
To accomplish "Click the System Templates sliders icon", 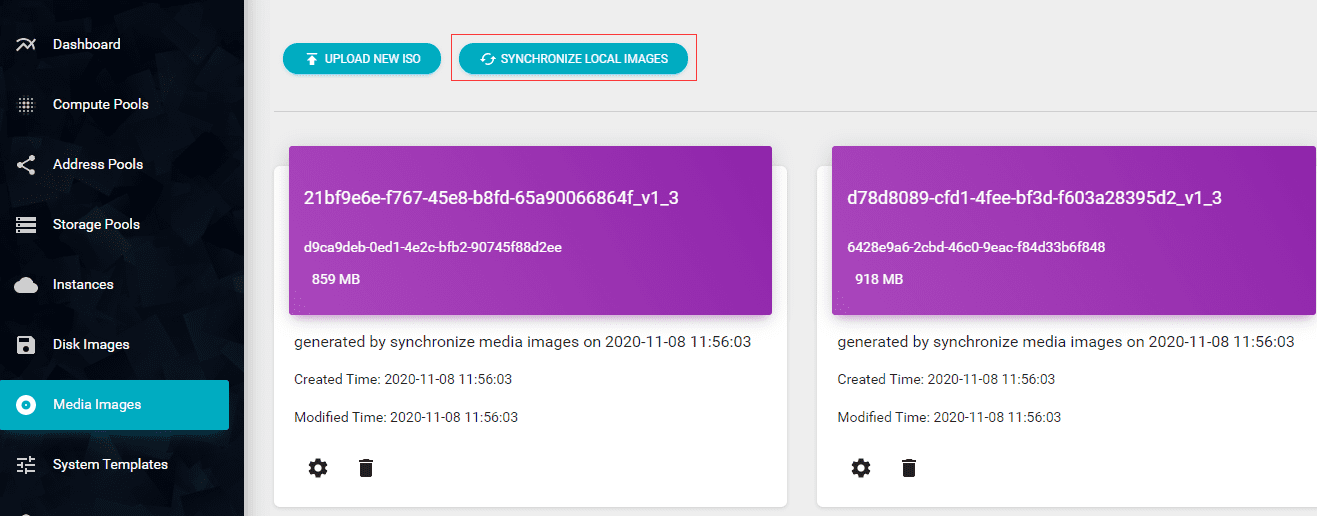I will 27,465.
